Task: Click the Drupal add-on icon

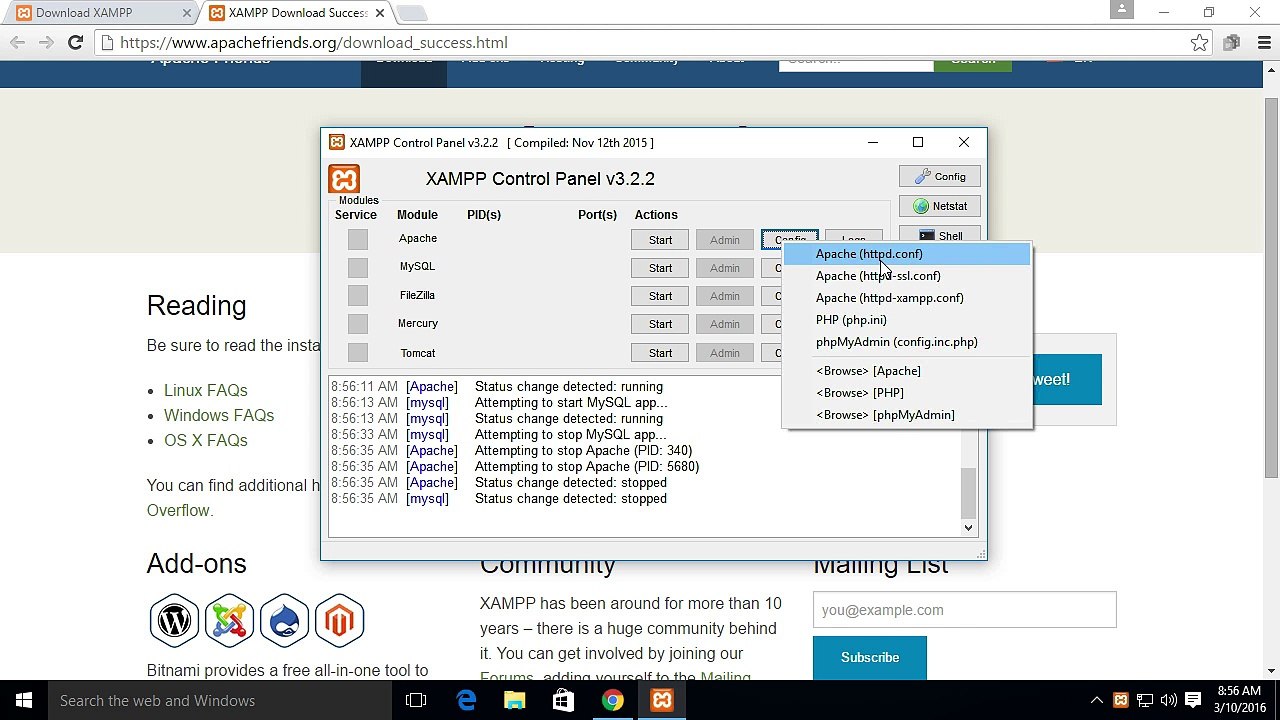Action: click(x=285, y=620)
